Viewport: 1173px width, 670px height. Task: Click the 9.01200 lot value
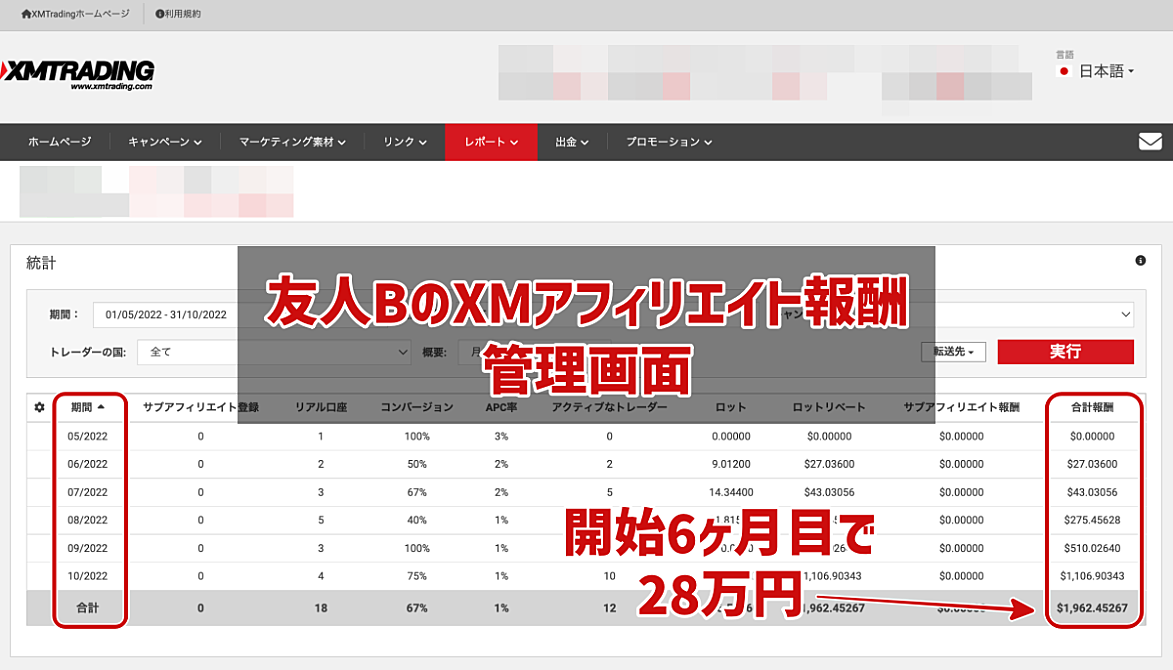(731, 464)
